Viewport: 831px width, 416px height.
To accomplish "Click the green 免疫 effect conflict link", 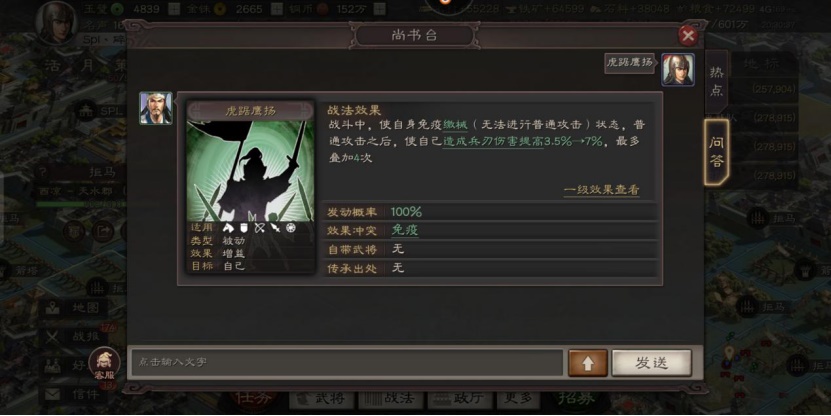I will [404, 230].
